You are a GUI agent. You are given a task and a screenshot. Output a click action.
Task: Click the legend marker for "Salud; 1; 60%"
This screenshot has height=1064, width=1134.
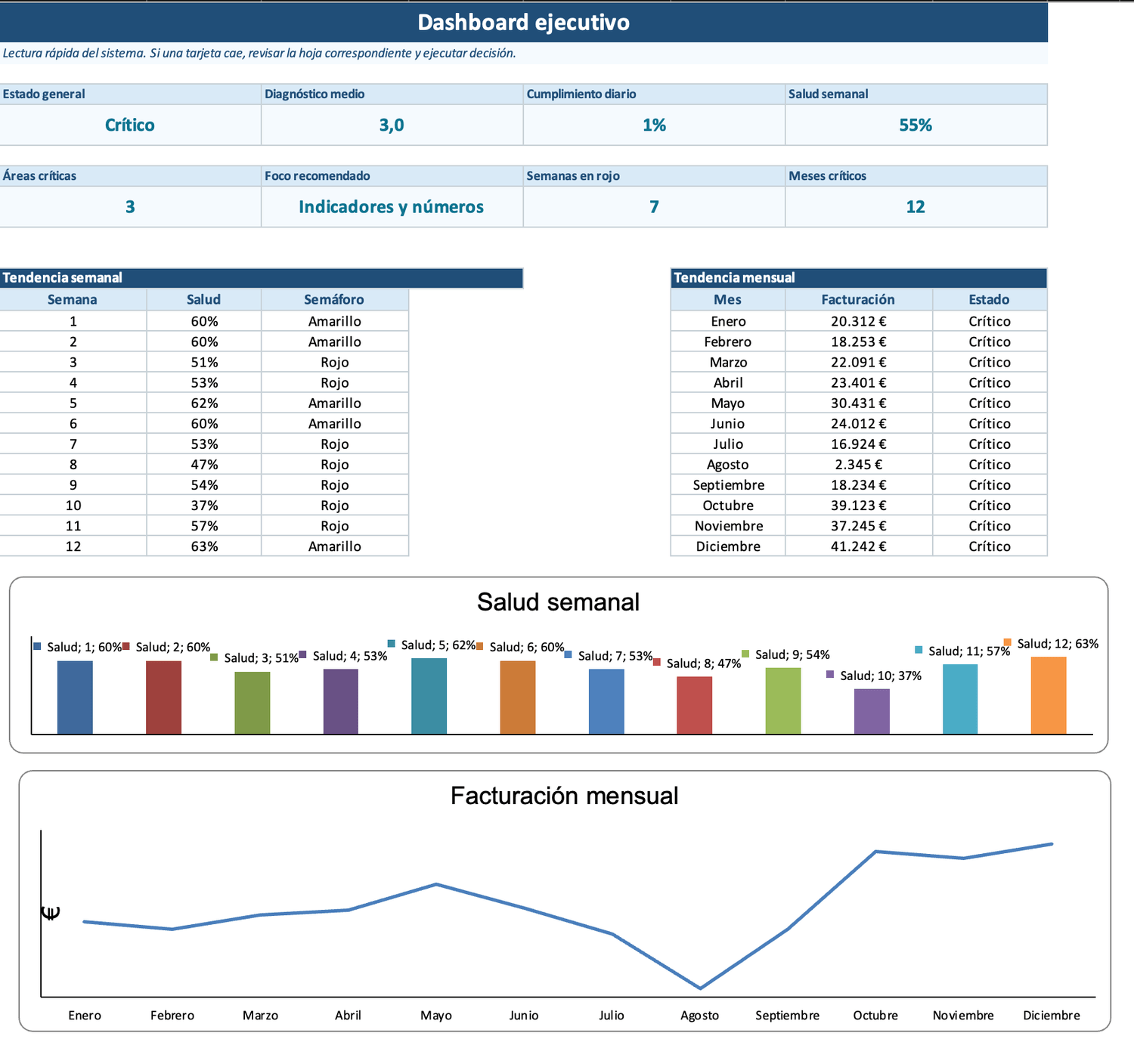pyautogui.click(x=38, y=647)
